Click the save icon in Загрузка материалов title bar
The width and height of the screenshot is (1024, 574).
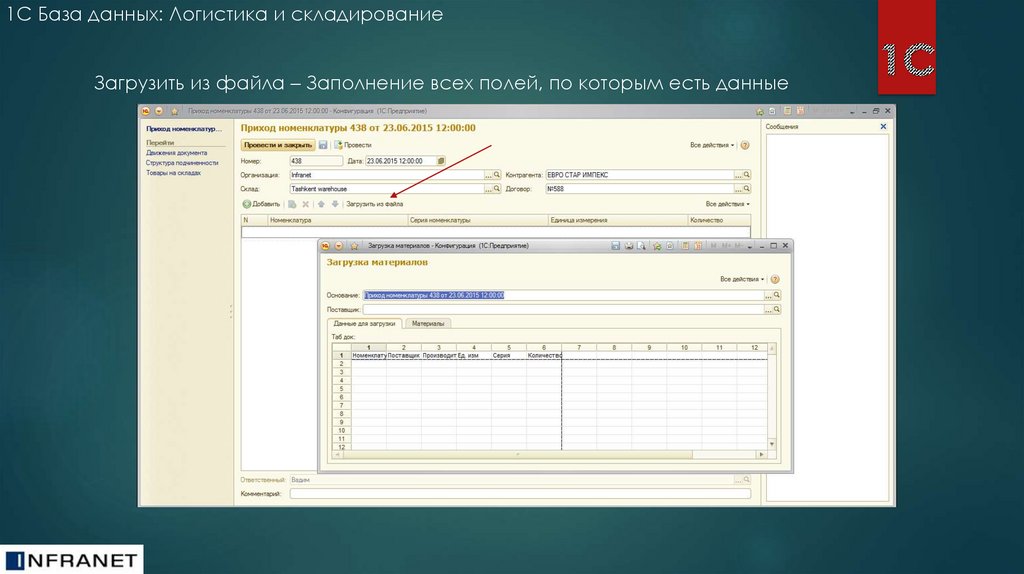(616, 245)
